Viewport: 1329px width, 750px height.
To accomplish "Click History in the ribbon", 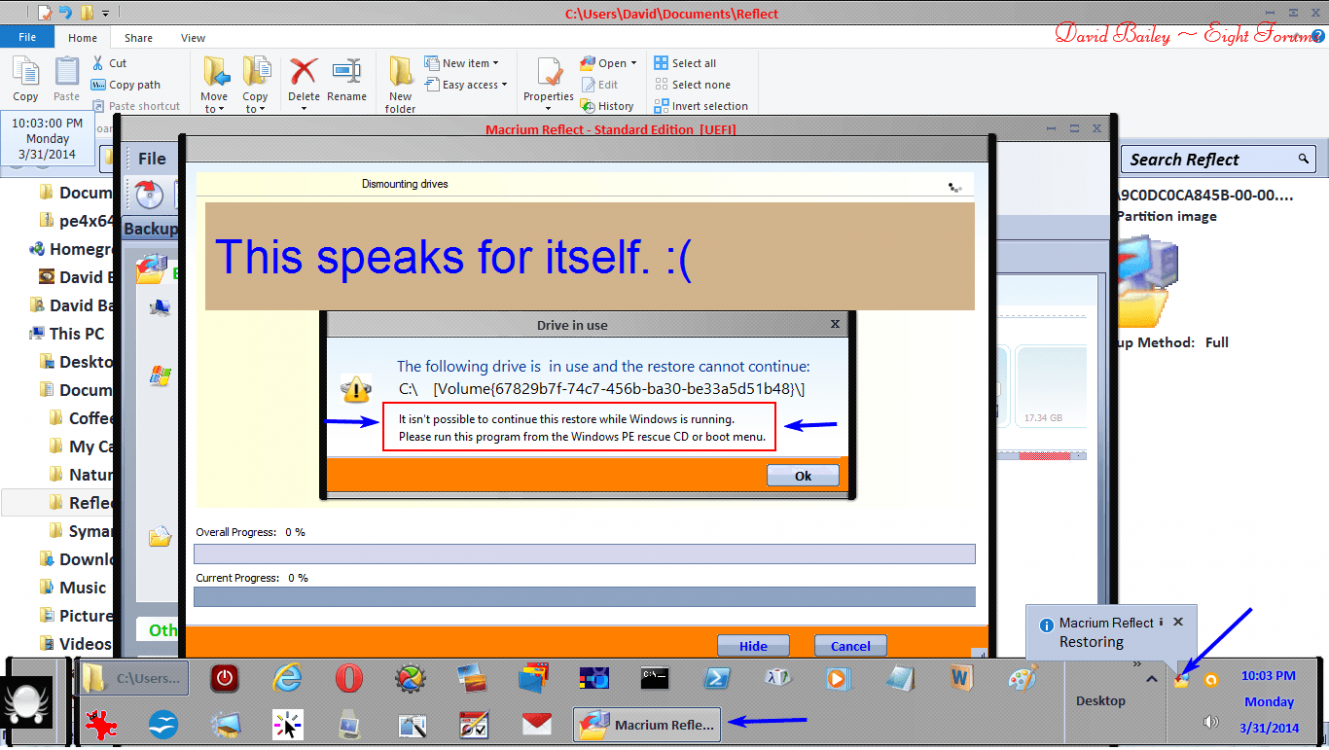I will click(607, 106).
